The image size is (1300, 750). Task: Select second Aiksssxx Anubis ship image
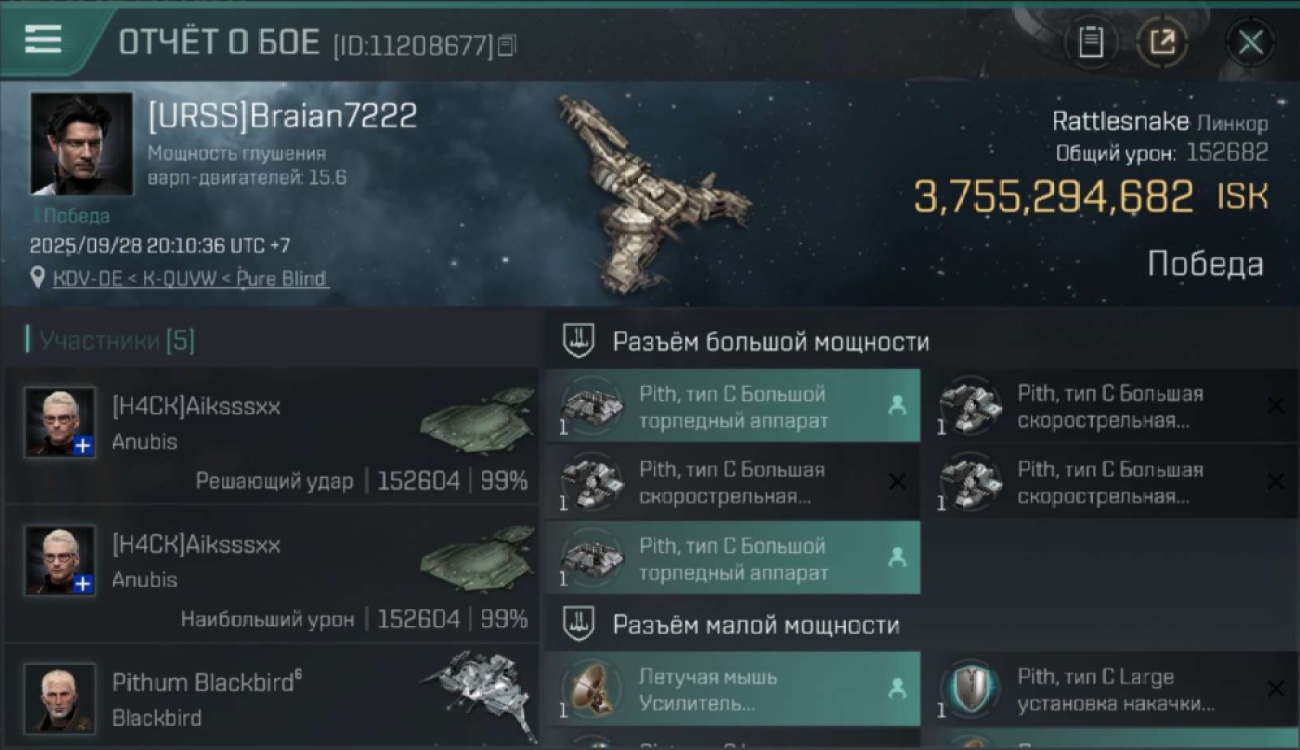[x=477, y=559]
